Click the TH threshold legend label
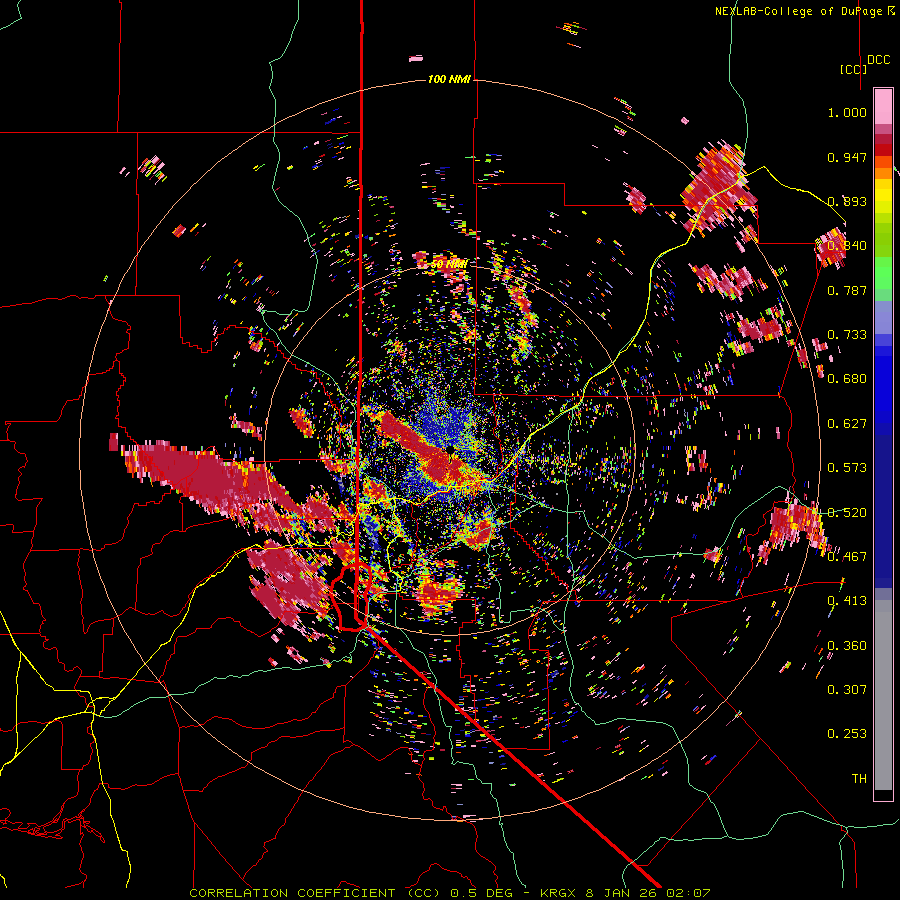This screenshot has height=900, width=900. [859, 779]
